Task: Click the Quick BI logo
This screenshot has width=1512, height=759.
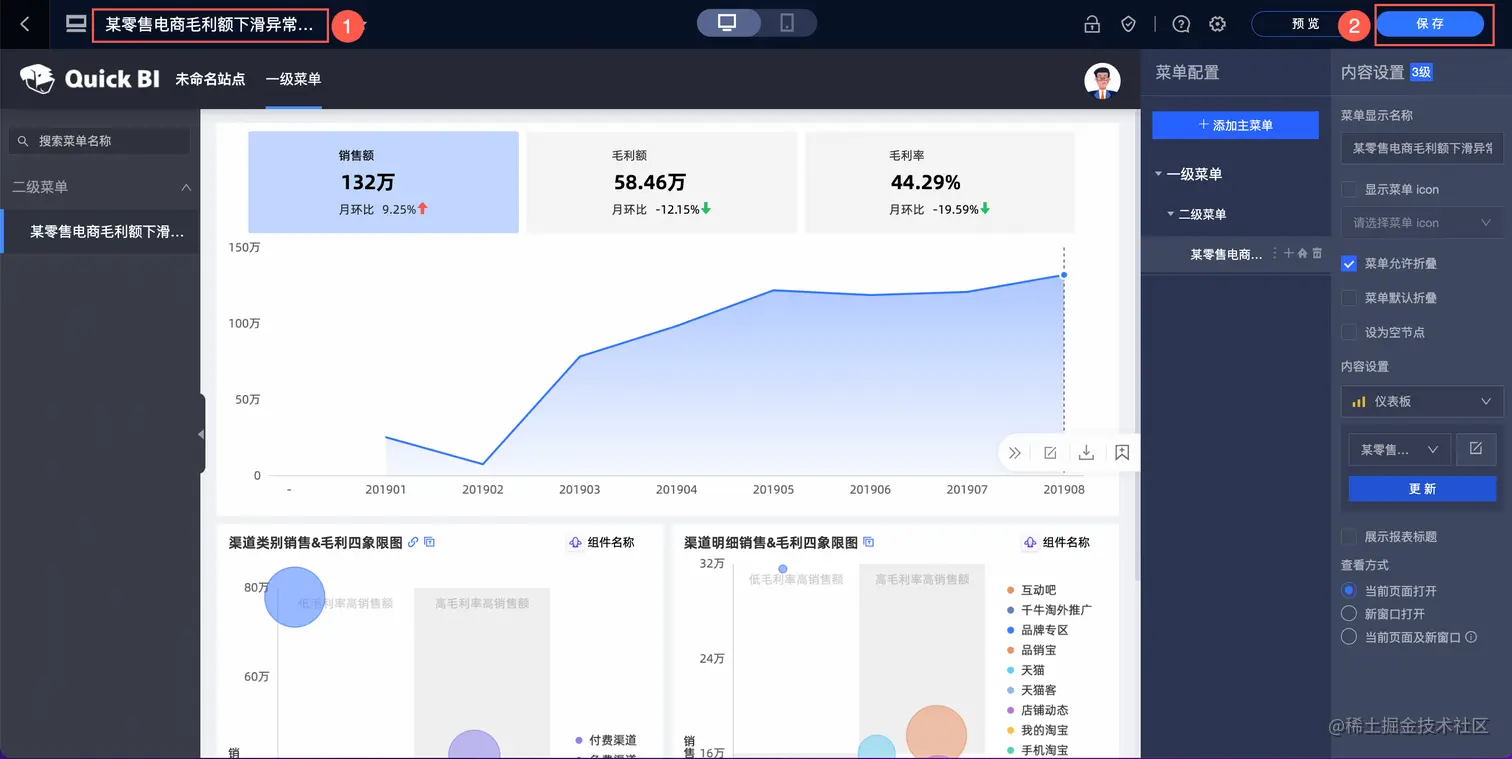Action: [x=90, y=79]
